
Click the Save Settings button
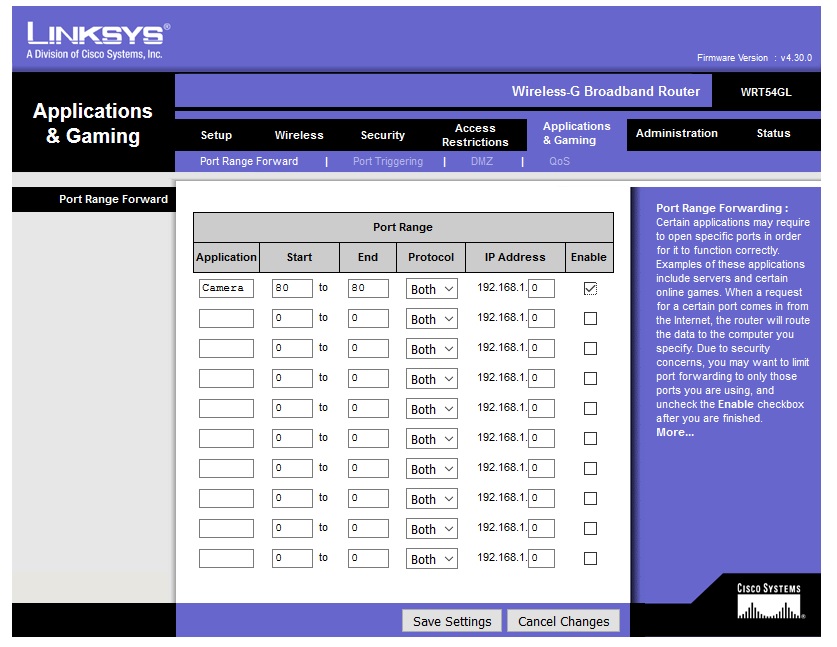(452, 621)
